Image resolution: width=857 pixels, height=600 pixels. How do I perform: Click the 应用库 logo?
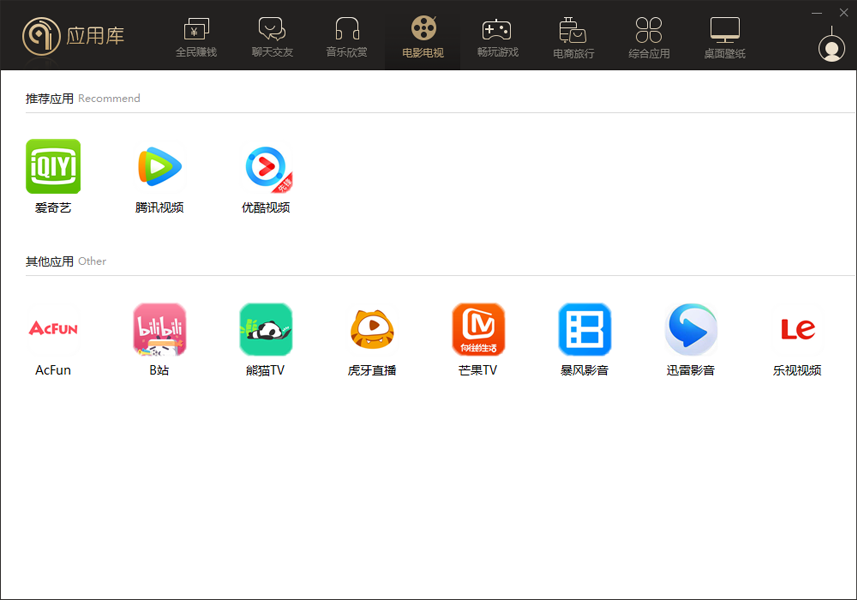(73, 36)
